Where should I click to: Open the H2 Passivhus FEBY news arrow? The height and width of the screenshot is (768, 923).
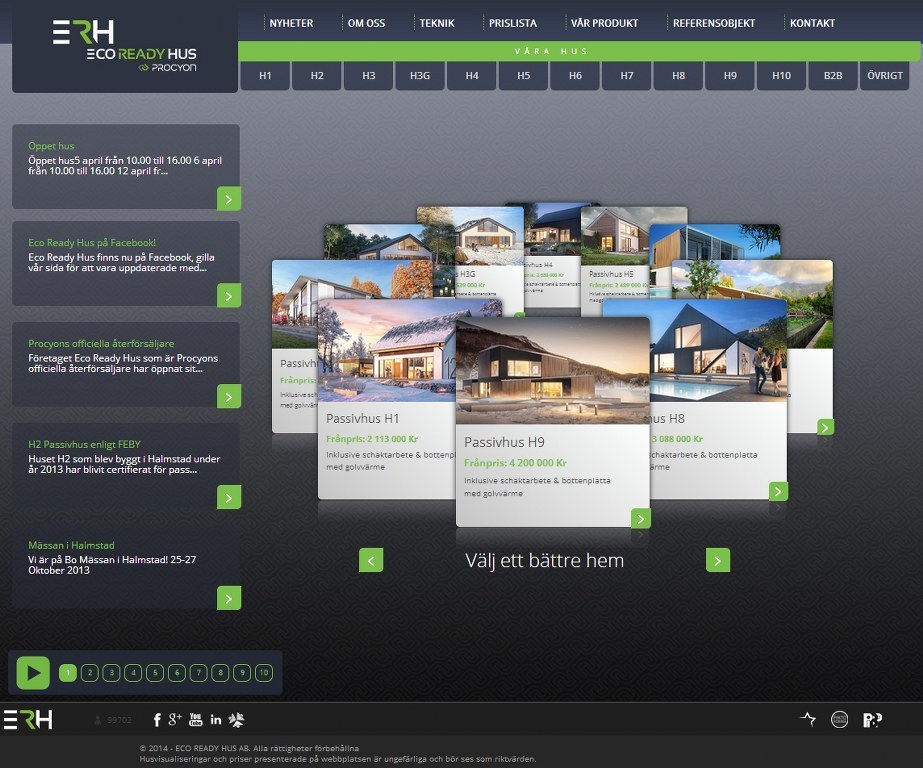click(x=229, y=497)
